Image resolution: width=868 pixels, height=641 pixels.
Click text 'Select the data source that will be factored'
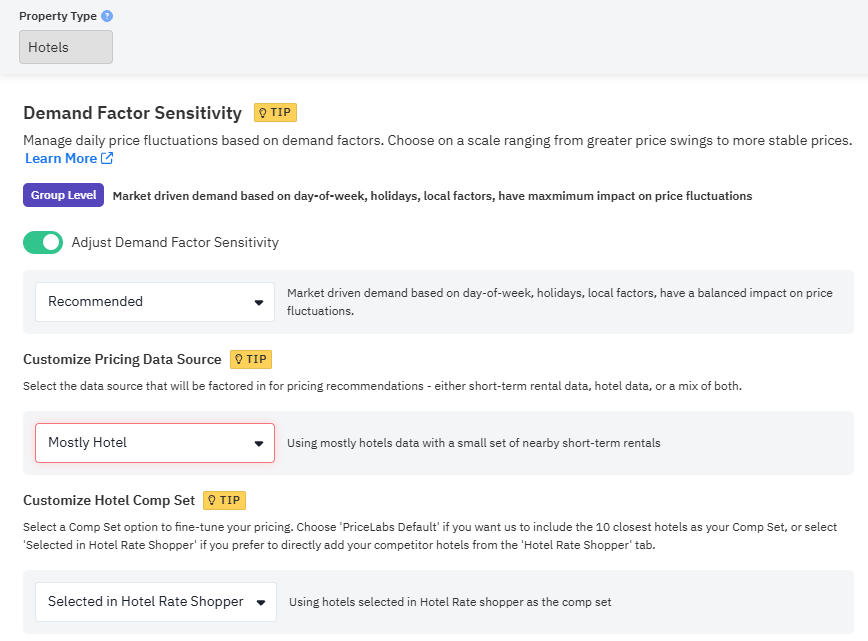(x=138, y=386)
